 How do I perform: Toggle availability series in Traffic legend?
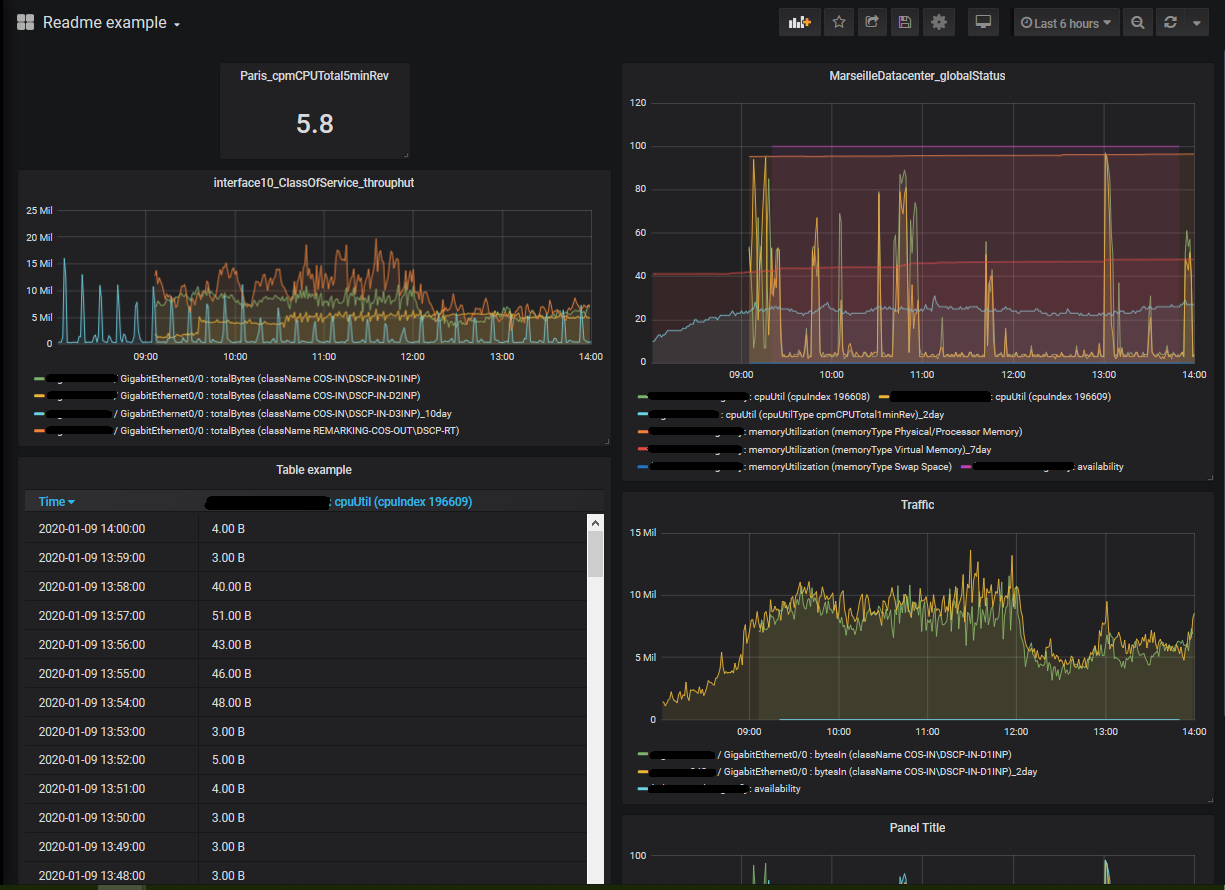pyautogui.click(x=719, y=789)
